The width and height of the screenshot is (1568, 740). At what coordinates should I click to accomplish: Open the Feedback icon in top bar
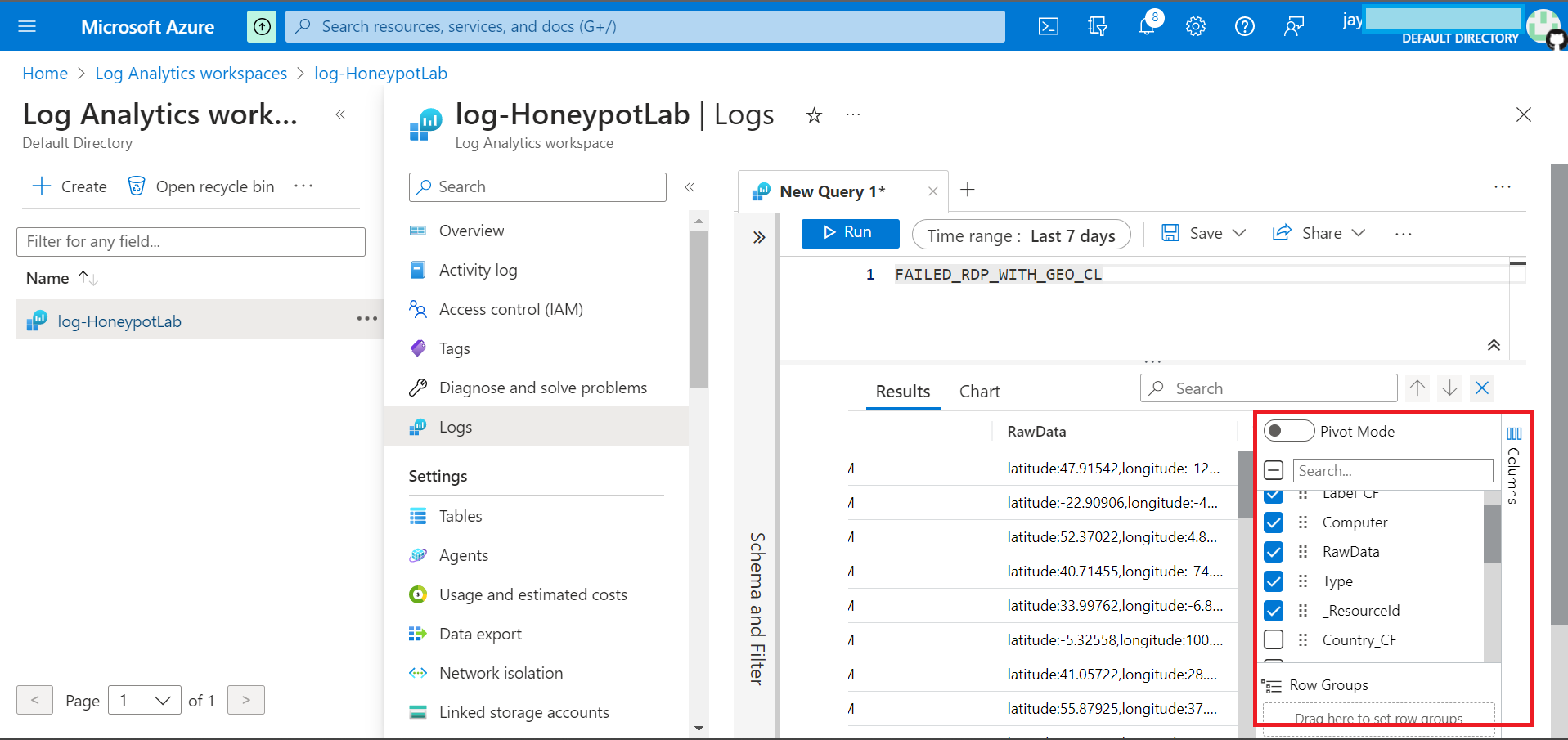(1293, 26)
